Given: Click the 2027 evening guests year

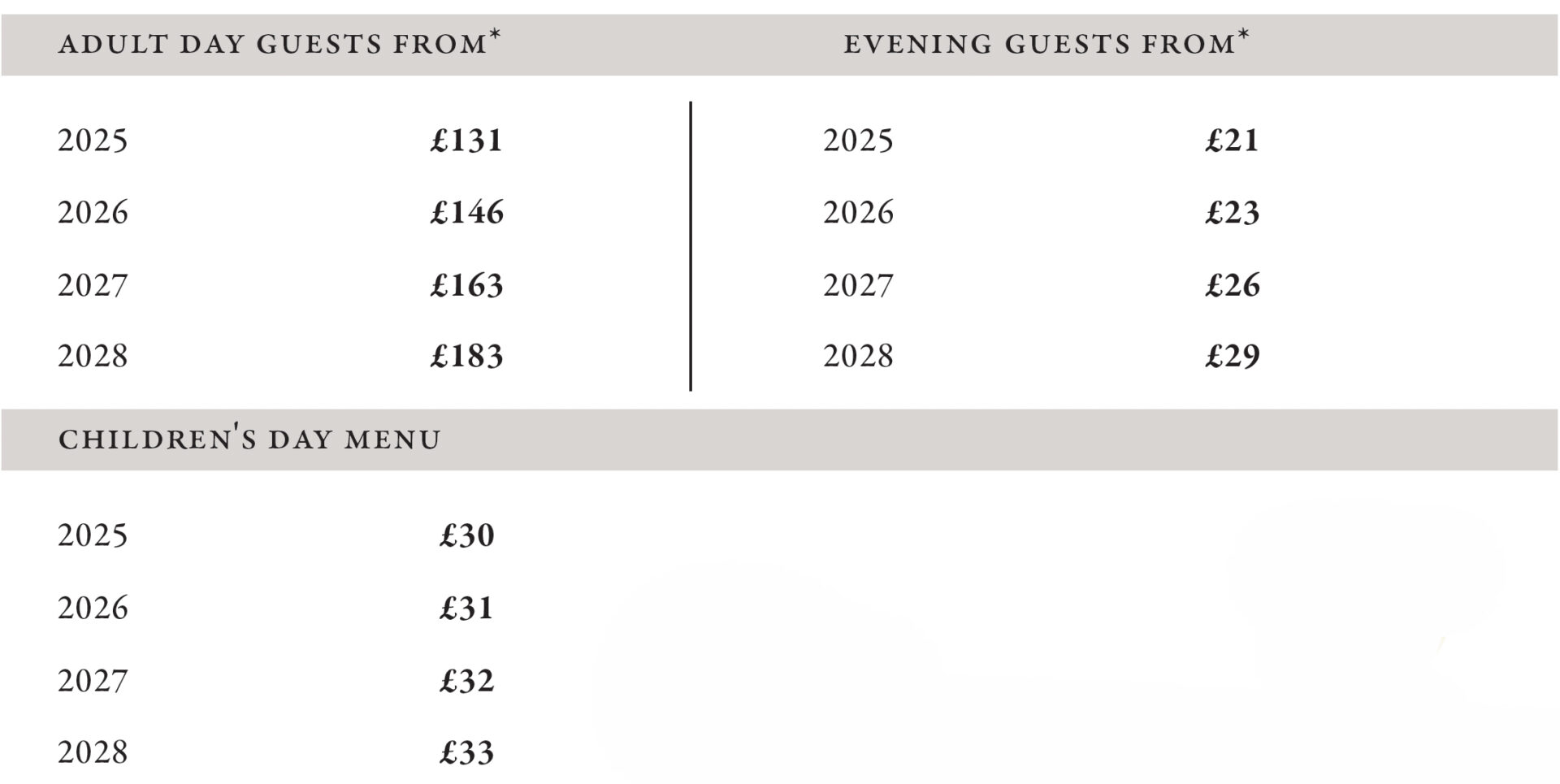Looking at the screenshot, I should point(858,284).
